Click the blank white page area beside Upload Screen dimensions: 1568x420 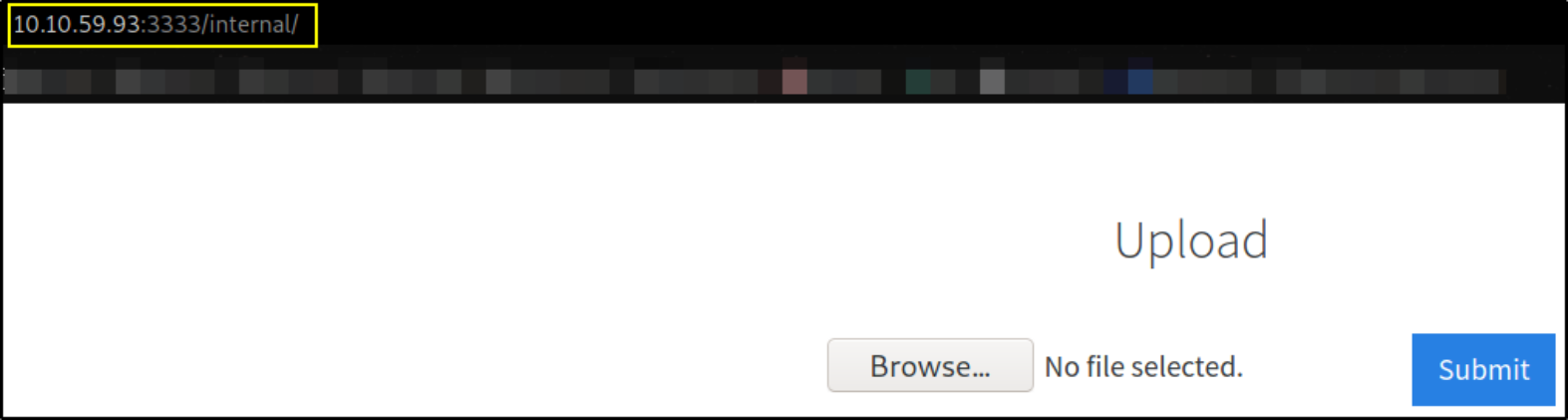point(498,239)
